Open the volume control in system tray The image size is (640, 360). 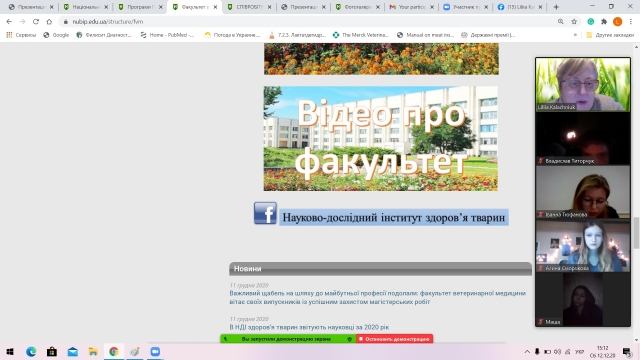click(x=558, y=352)
